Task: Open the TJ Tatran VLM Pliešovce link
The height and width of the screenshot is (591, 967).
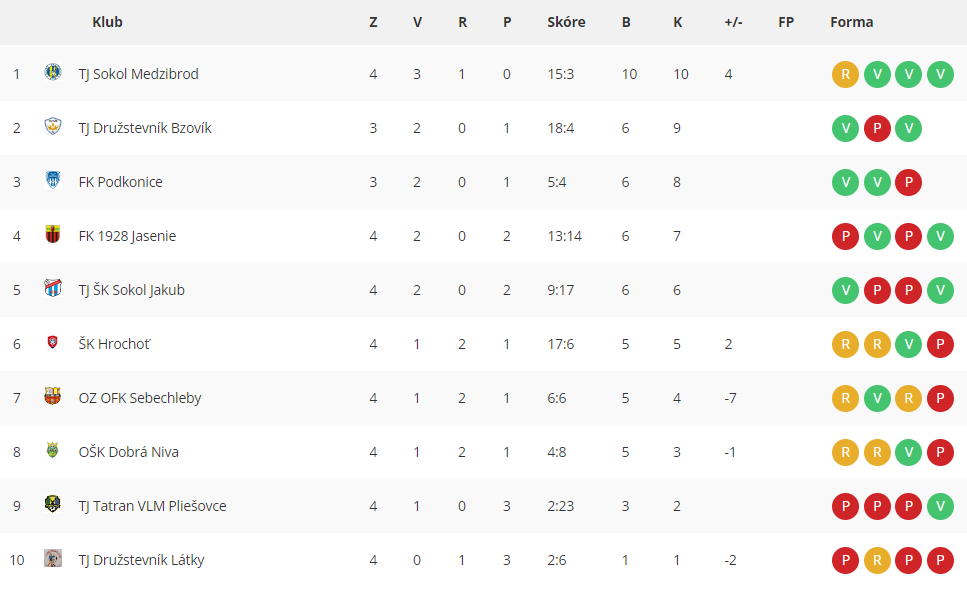Action: tap(152, 506)
